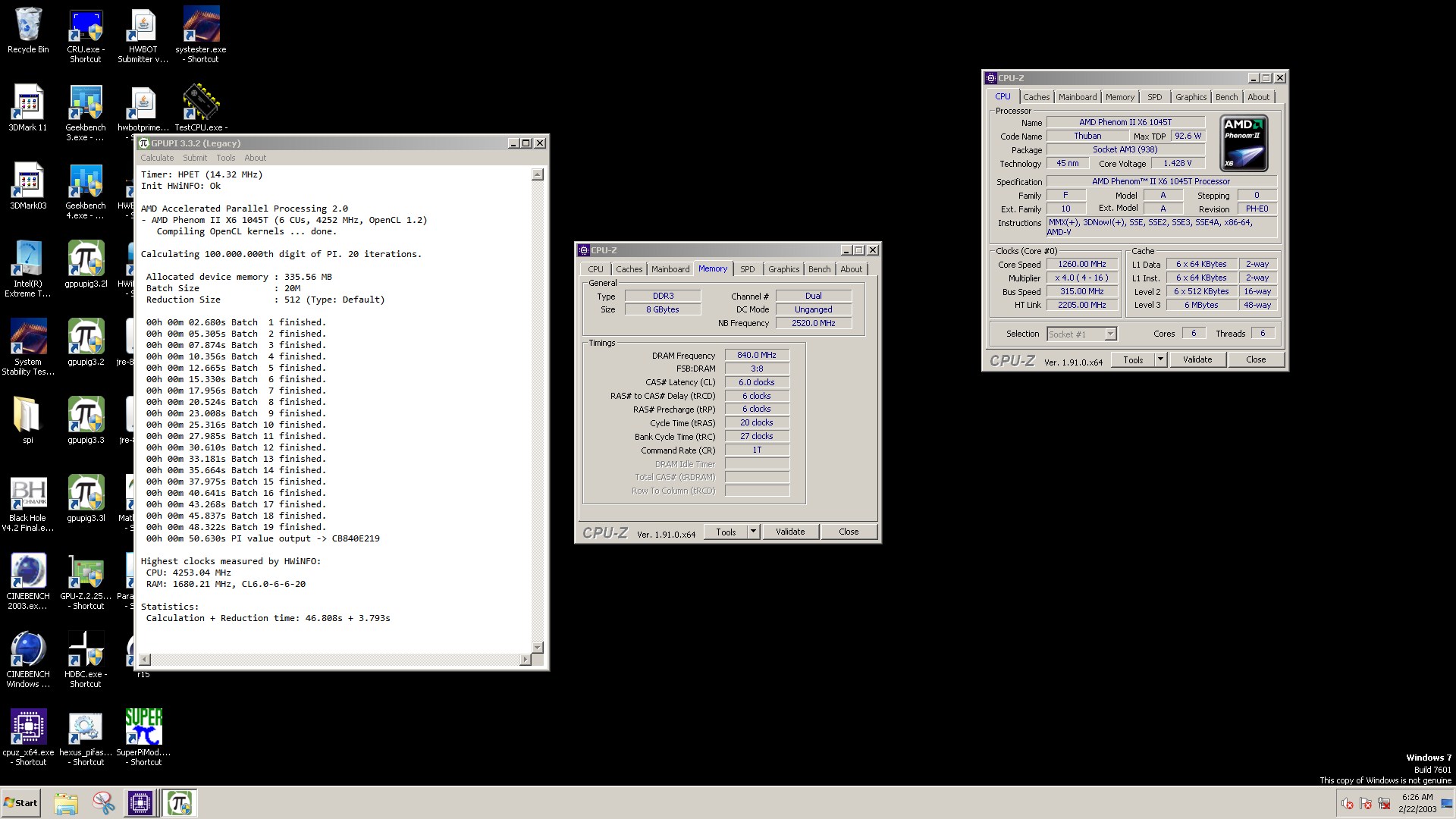This screenshot has width=1456, height=819.
Task: Open About menu in GPUPI
Action: (255, 158)
